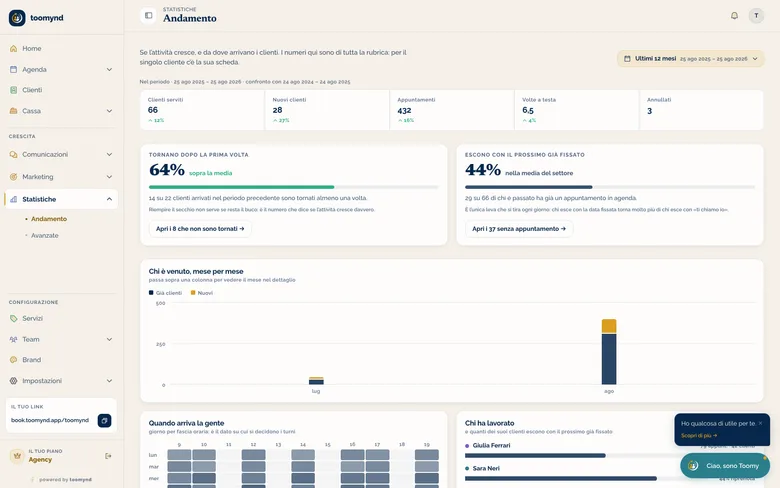
Task: Open the Clienti icon in sidebar
Action: 13,90
